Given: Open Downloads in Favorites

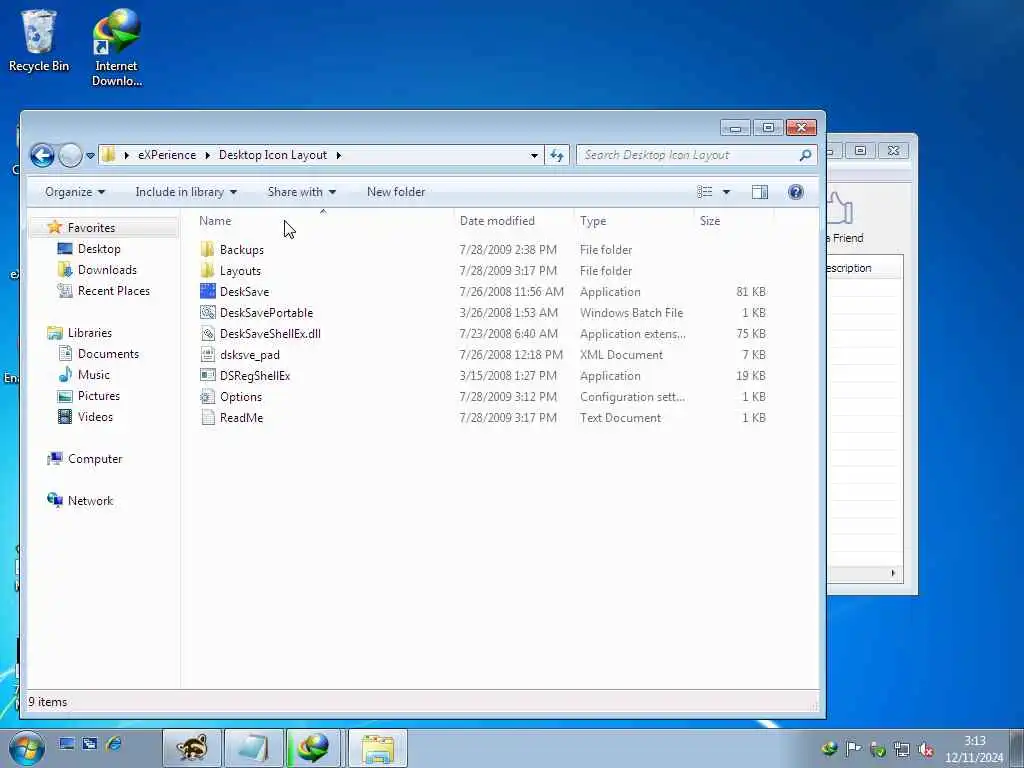Looking at the screenshot, I should pos(107,270).
